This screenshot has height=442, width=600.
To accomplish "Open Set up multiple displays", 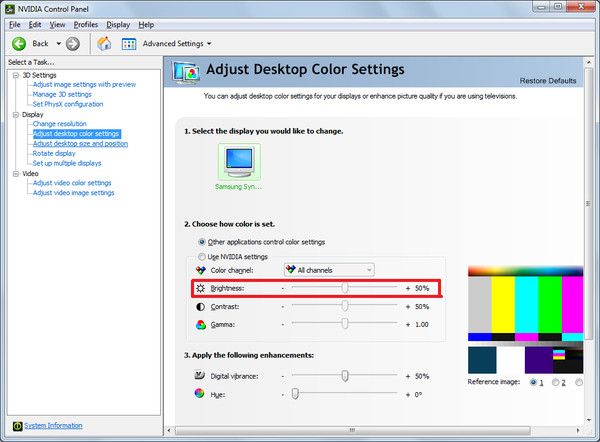I will coord(67,163).
